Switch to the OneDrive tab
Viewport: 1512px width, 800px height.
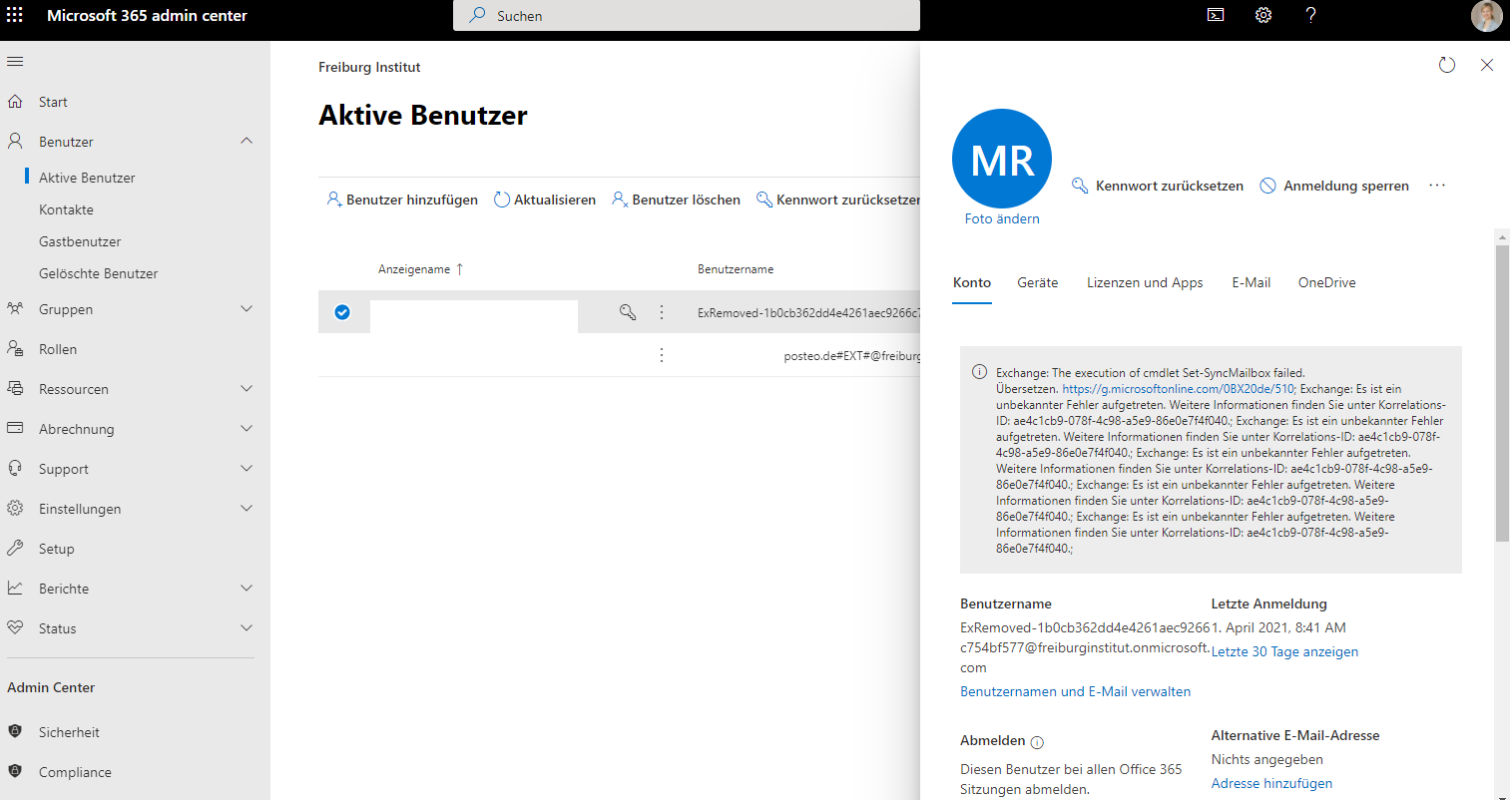tap(1327, 283)
